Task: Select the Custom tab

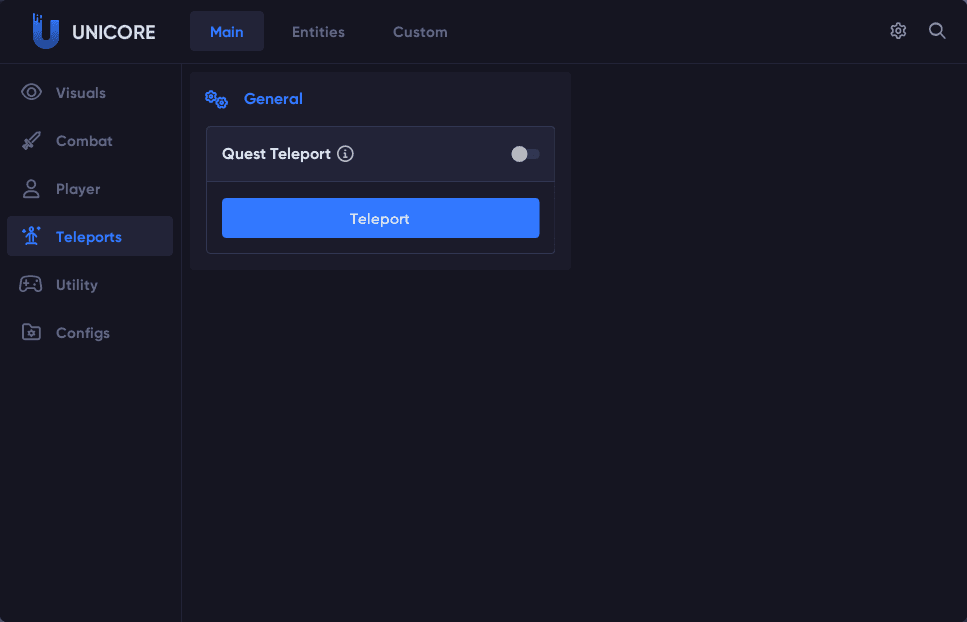Action: [420, 32]
